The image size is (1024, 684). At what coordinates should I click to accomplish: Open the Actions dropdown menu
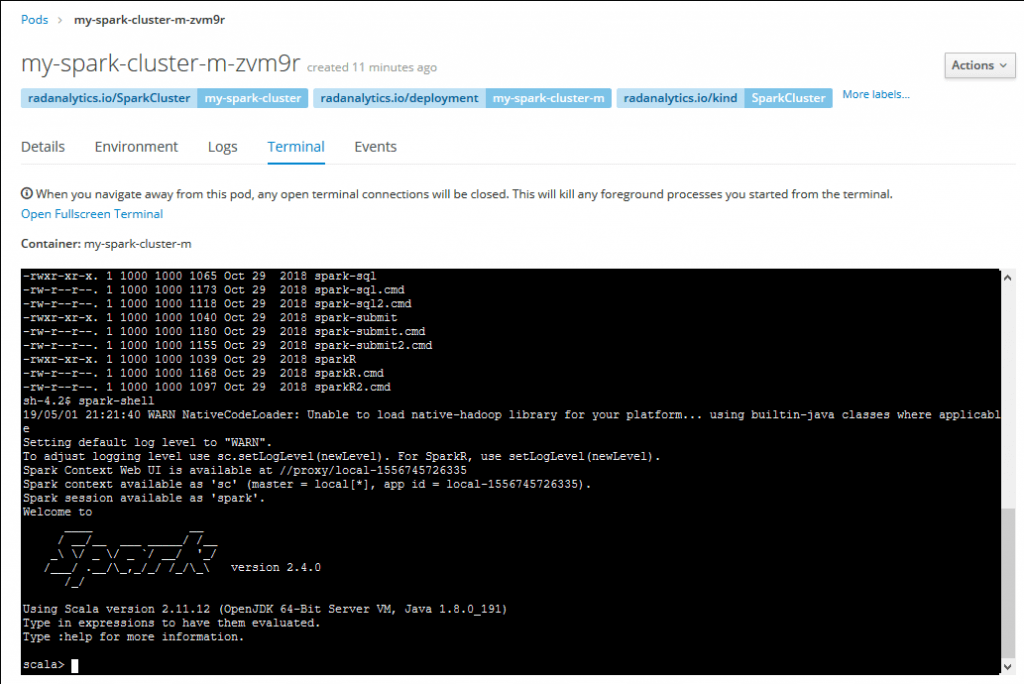[979, 65]
